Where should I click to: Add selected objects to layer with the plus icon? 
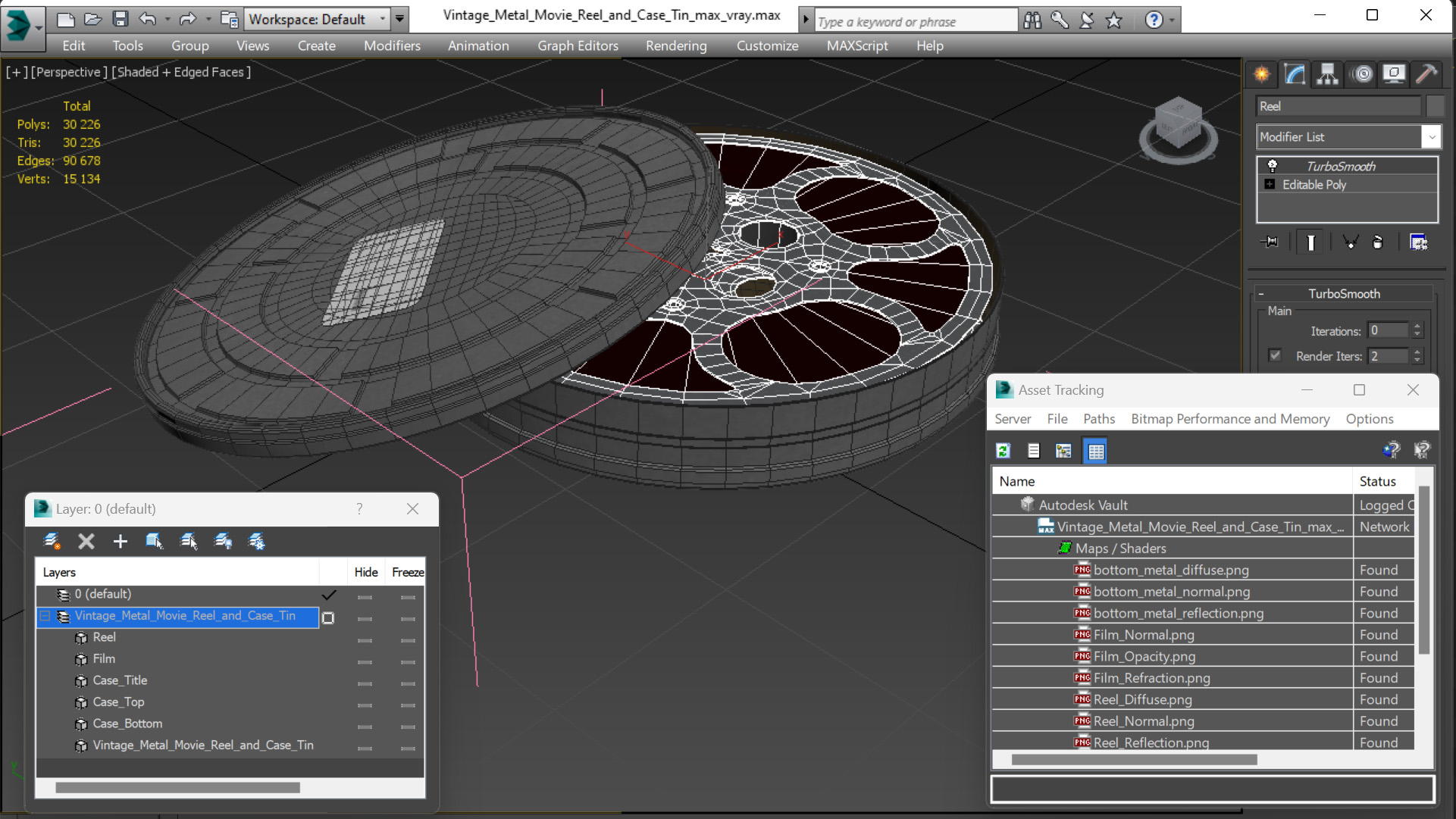coord(120,541)
